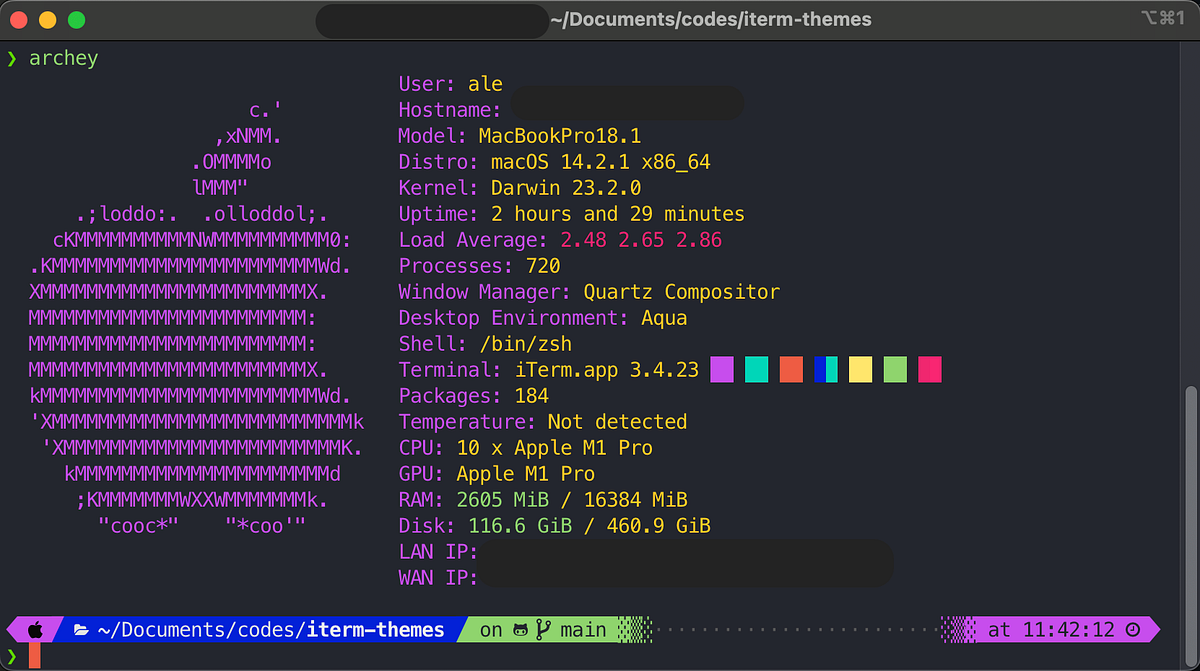
Task: Click the split blue-teal color swatch
Action: [825, 369]
